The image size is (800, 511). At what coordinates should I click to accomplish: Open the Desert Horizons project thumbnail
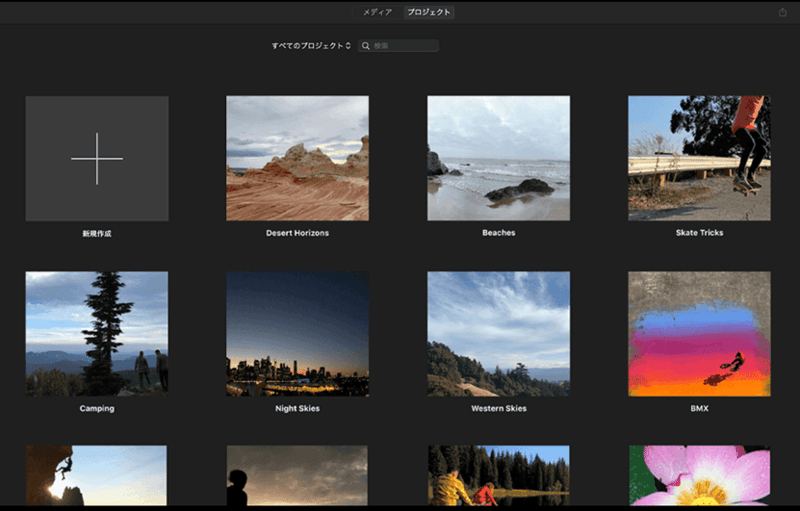[x=297, y=158]
